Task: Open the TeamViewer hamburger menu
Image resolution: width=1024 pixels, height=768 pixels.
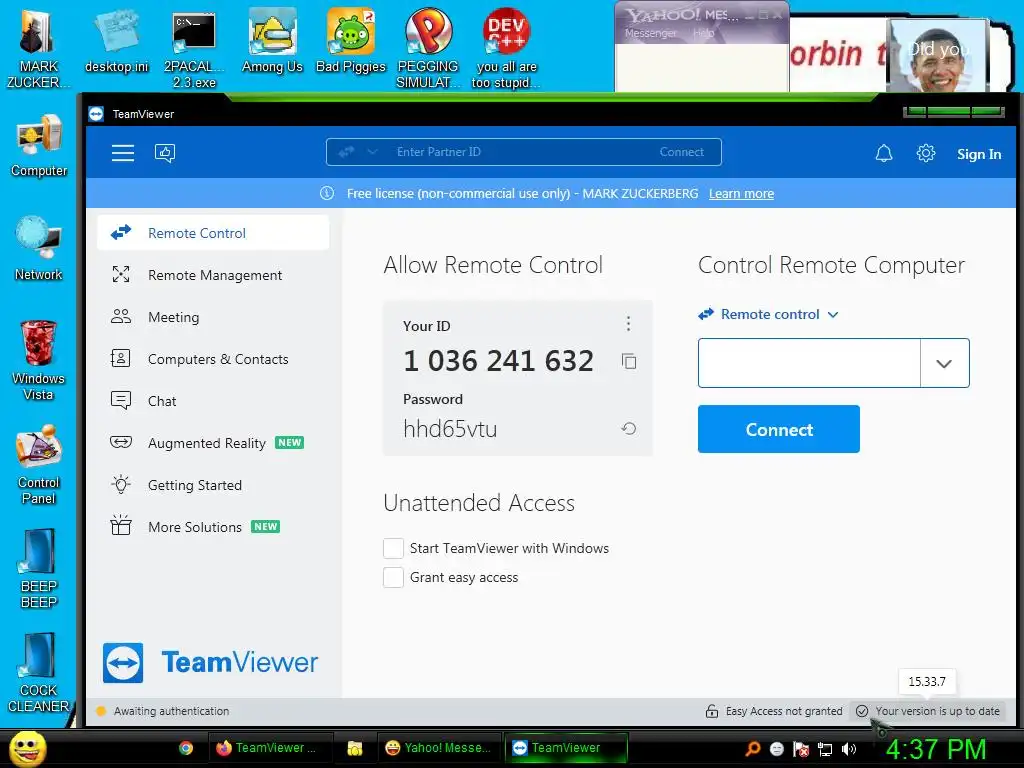Action: click(x=123, y=153)
